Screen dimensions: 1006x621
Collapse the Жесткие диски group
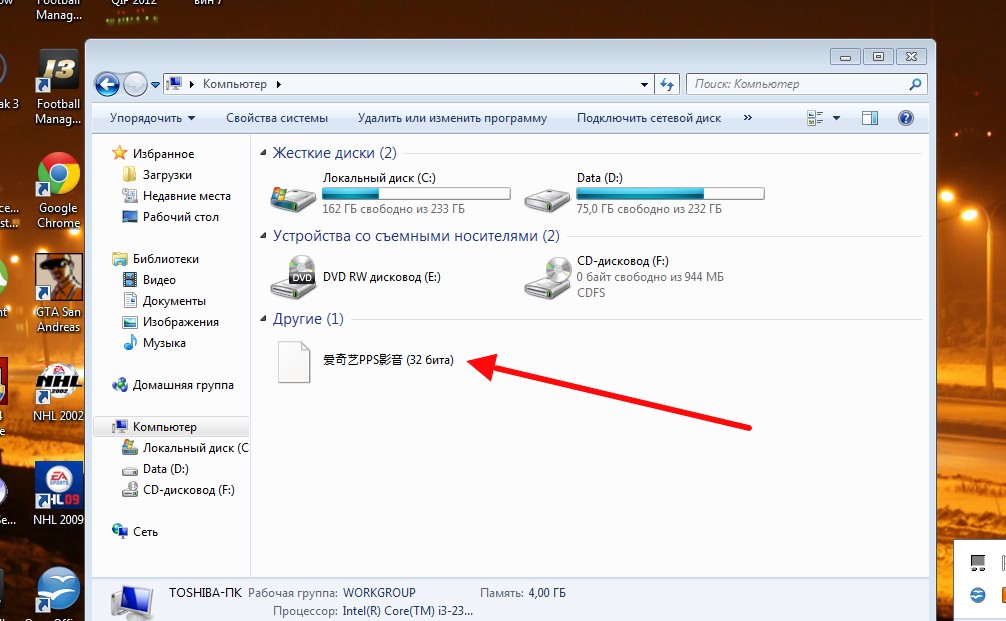click(x=263, y=153)
